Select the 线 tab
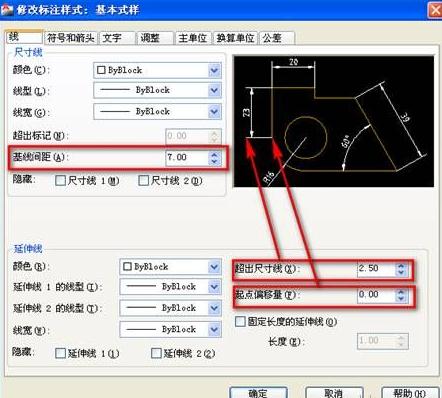 click(24, 37)
